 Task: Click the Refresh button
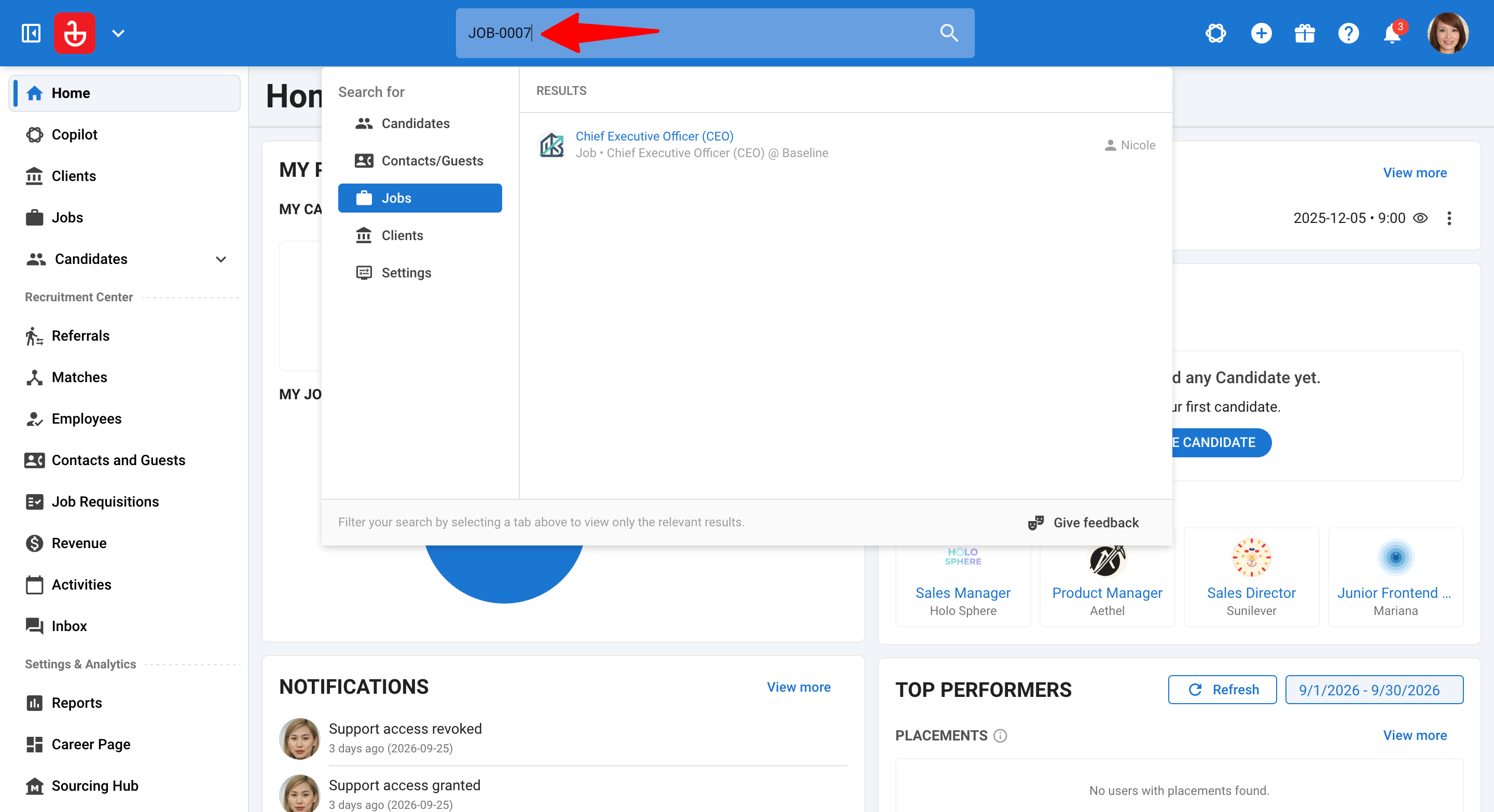click(1222, 690)
